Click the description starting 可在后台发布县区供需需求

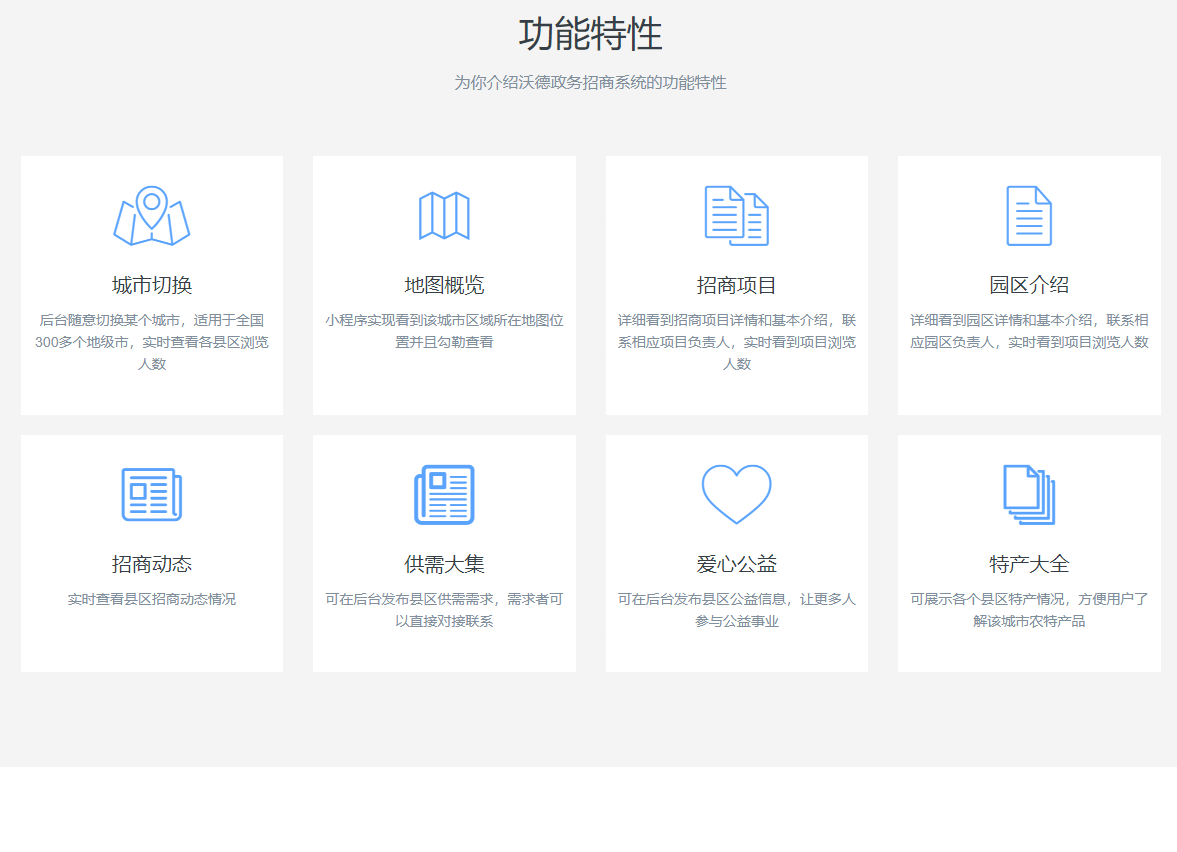tap(444, 610)
